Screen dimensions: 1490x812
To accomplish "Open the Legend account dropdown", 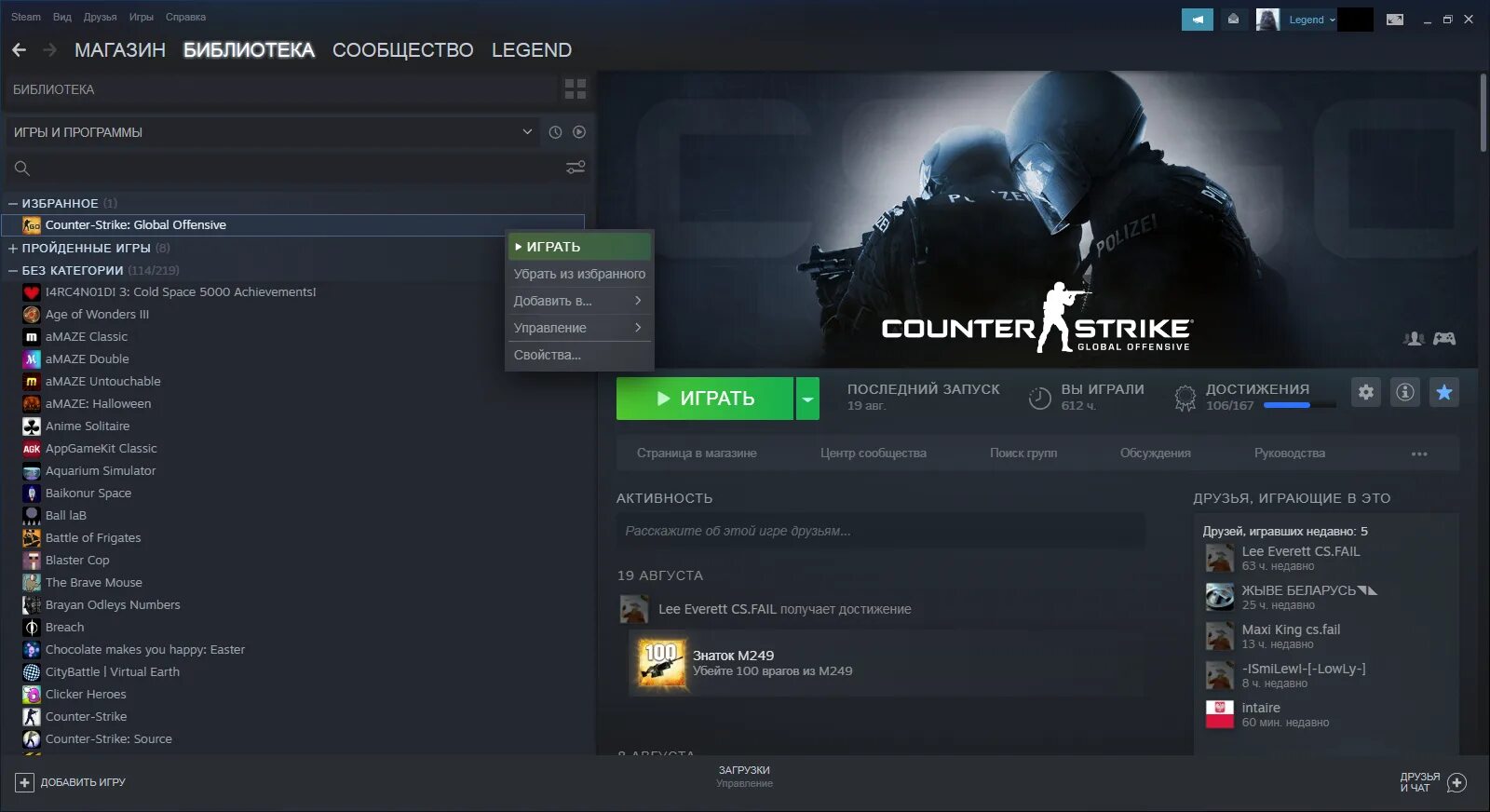I will point(1312,20).
